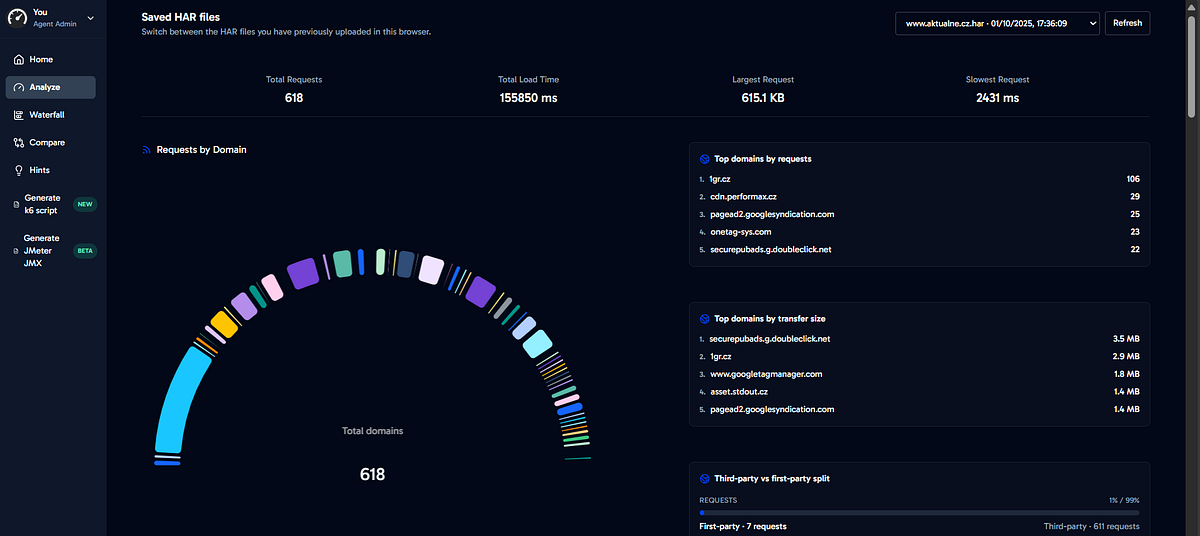Open the Compare section
Image resolution: width=1200 pixels, height=536 pixels.
(x=51, y=143)
